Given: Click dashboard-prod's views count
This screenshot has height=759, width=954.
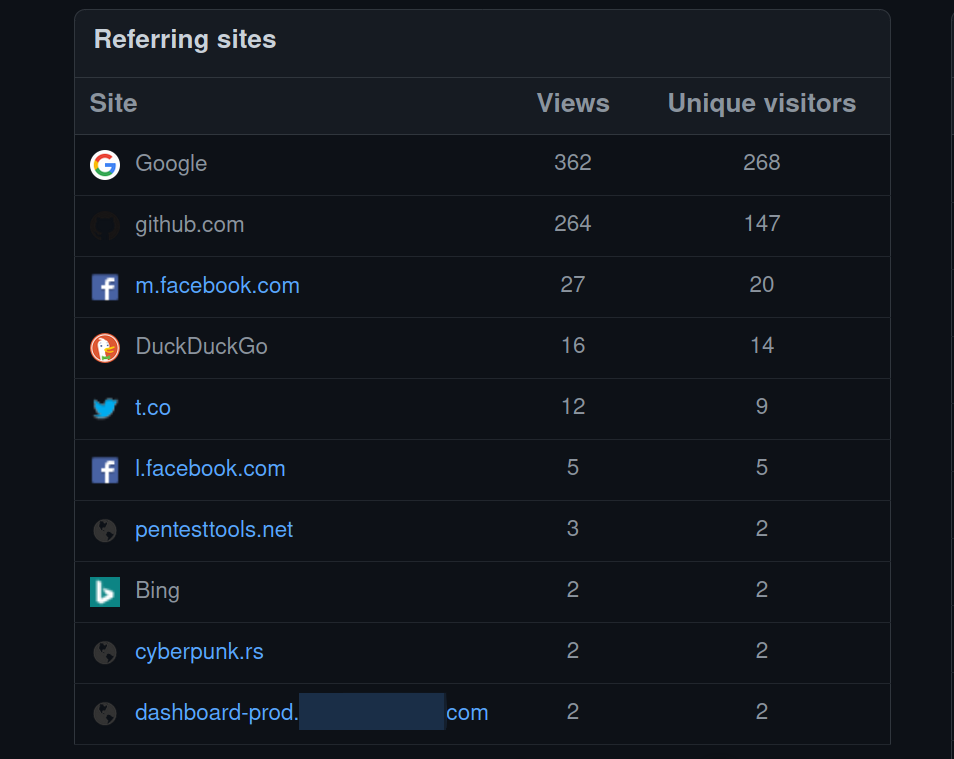Looking at the screenshot, I should tap(573, 712).
